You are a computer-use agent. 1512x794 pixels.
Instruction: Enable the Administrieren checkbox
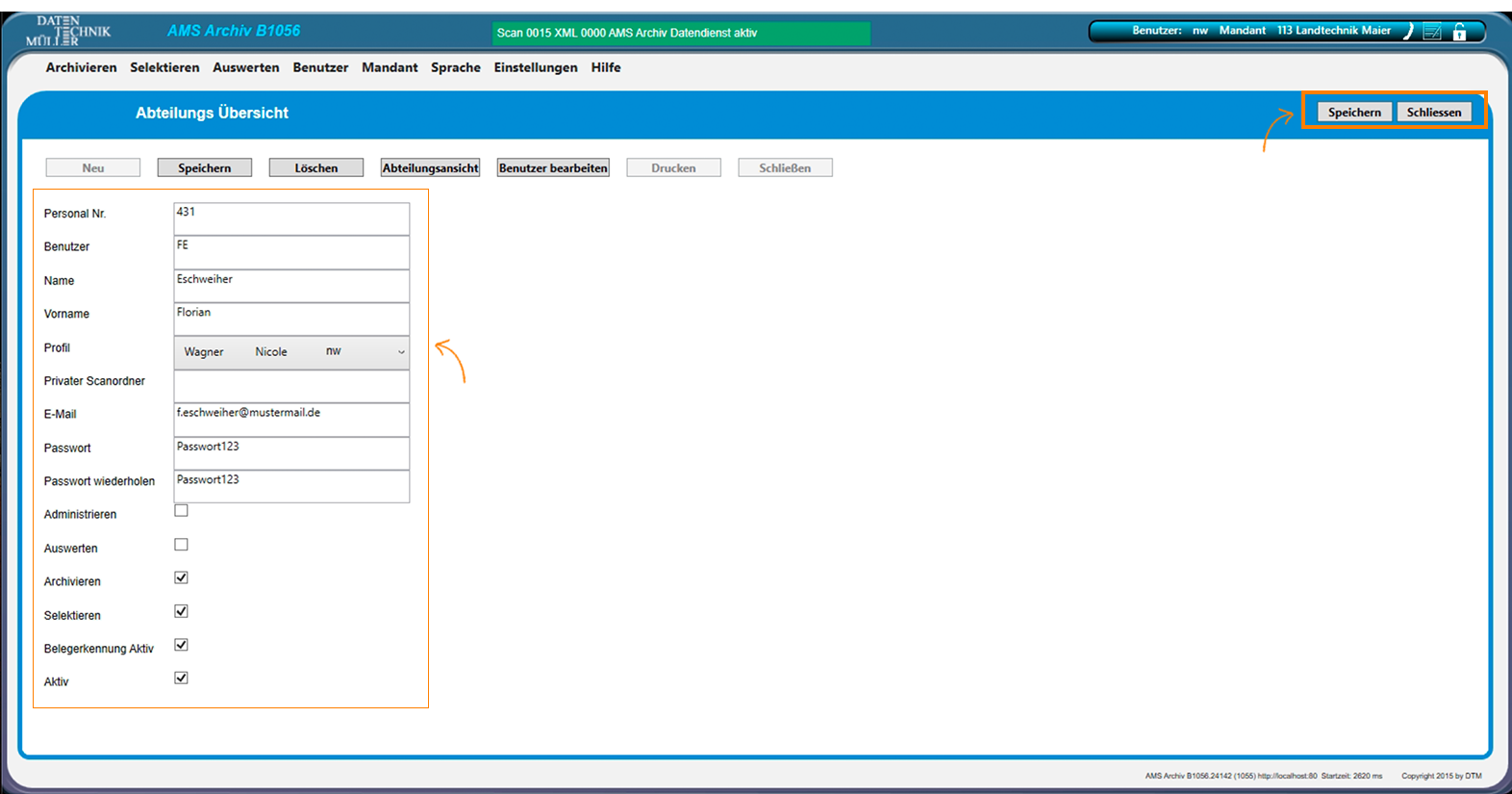[181, 511]
